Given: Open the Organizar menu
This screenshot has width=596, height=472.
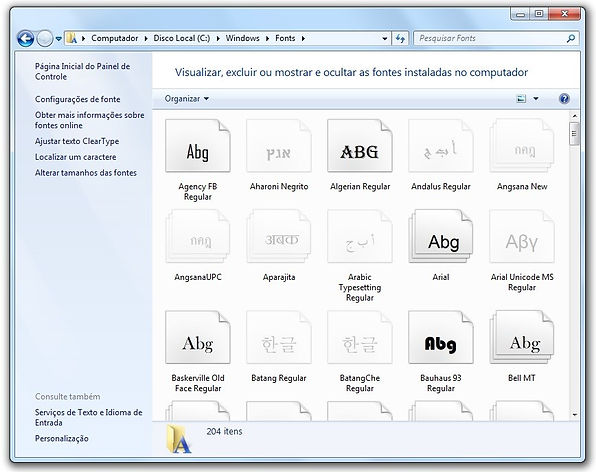Looking at the screenshot, I should pyautogui.click(x=187, y=99).
